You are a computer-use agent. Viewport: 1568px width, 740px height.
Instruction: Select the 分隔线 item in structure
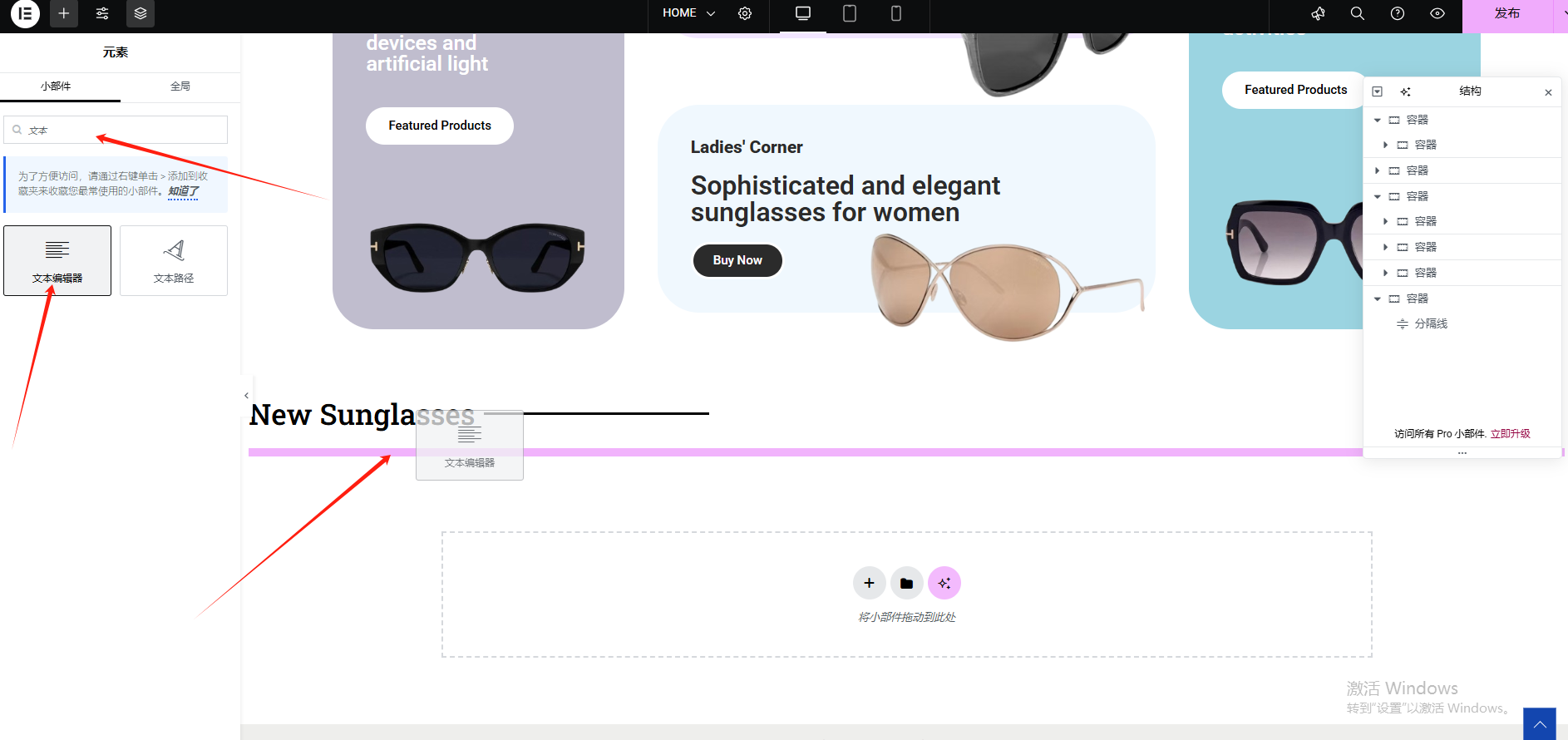(x=1430, y=324)
